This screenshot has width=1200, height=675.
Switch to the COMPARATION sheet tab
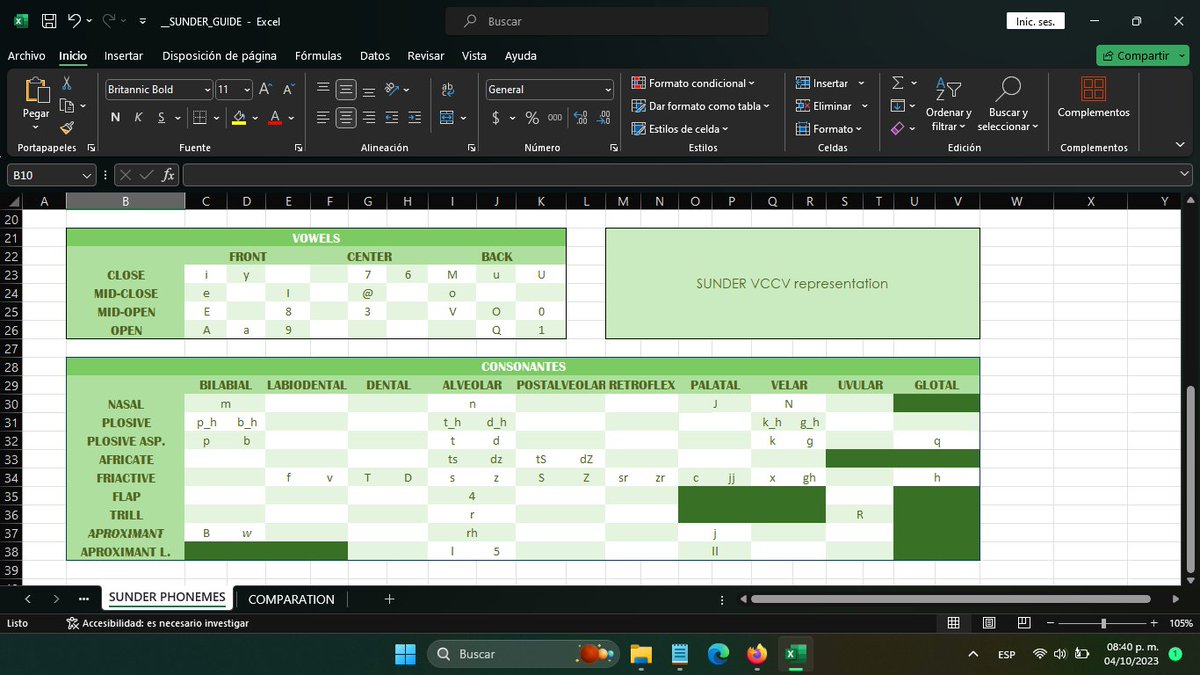coord(291,599)
